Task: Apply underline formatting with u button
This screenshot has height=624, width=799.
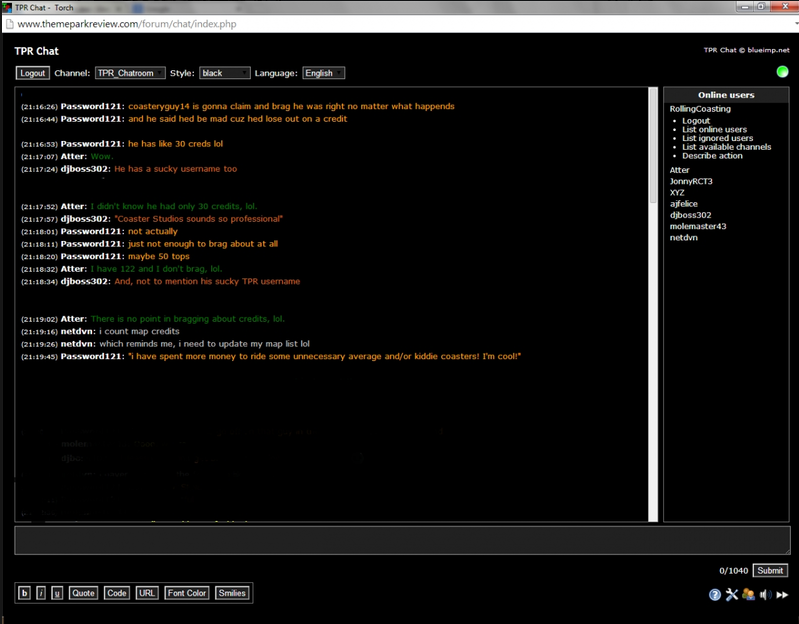Action: pyautogui.click(x=57, y=593)
